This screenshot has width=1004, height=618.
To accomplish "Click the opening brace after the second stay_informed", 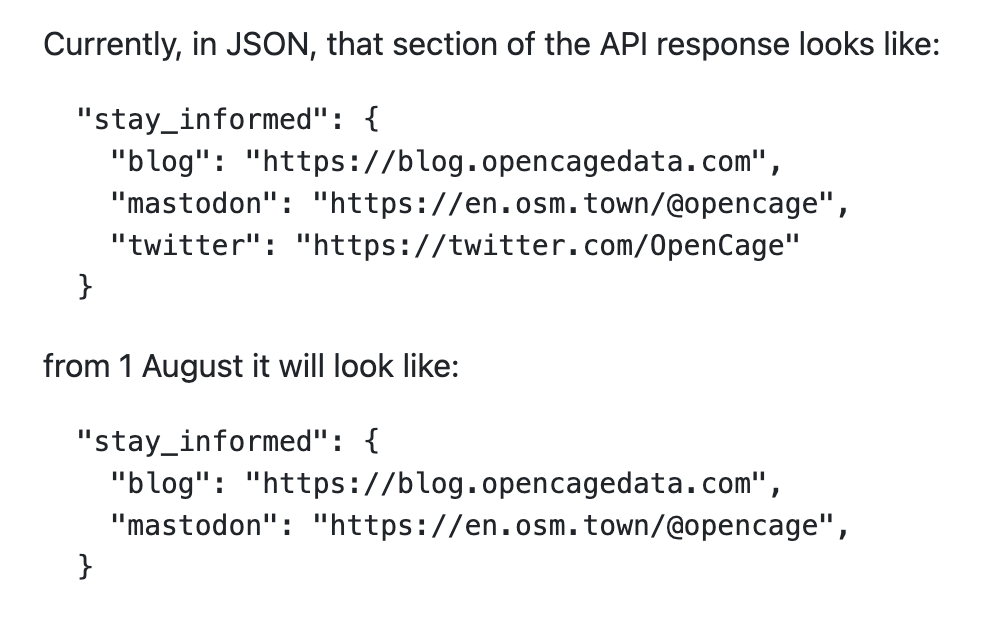I will click(371, 441).
